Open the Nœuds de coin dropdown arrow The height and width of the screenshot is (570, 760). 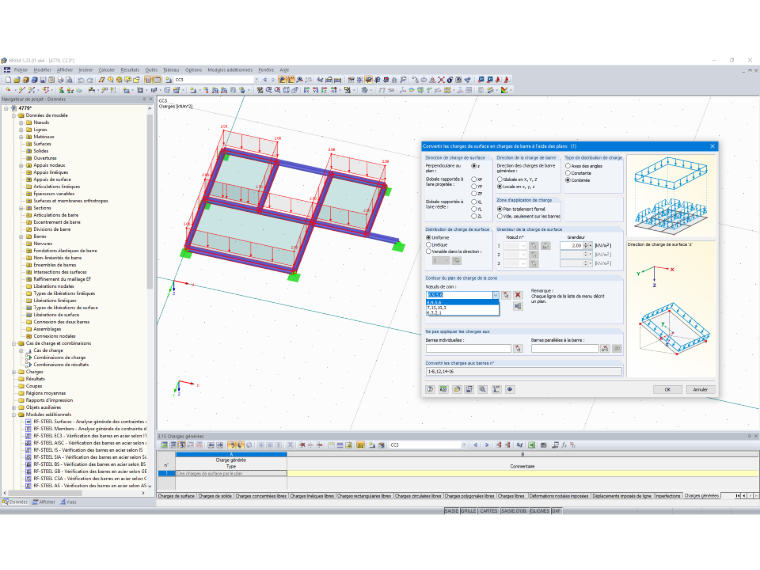pos(495,295)
